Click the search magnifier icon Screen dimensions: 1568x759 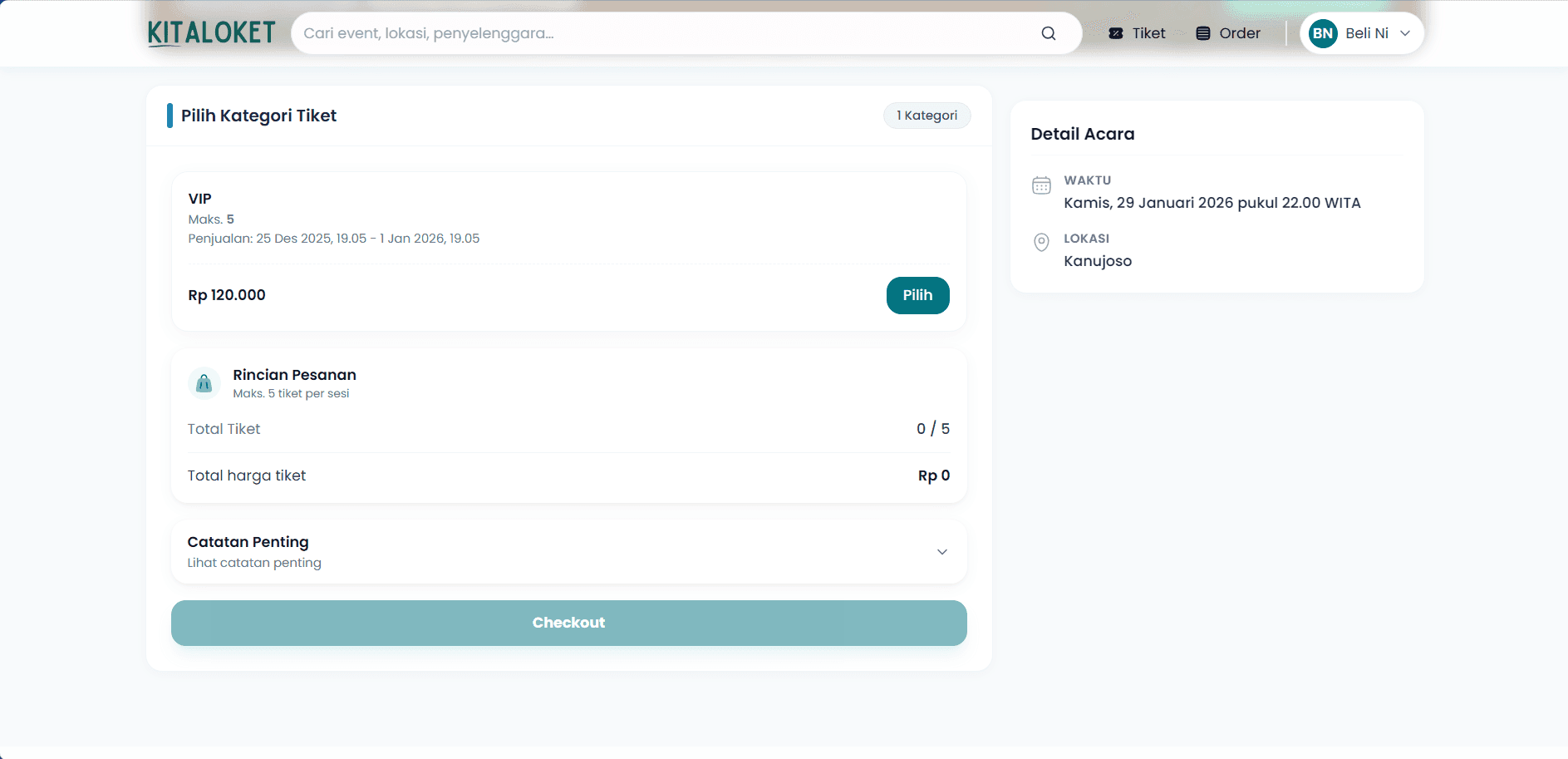point(1049,33)
